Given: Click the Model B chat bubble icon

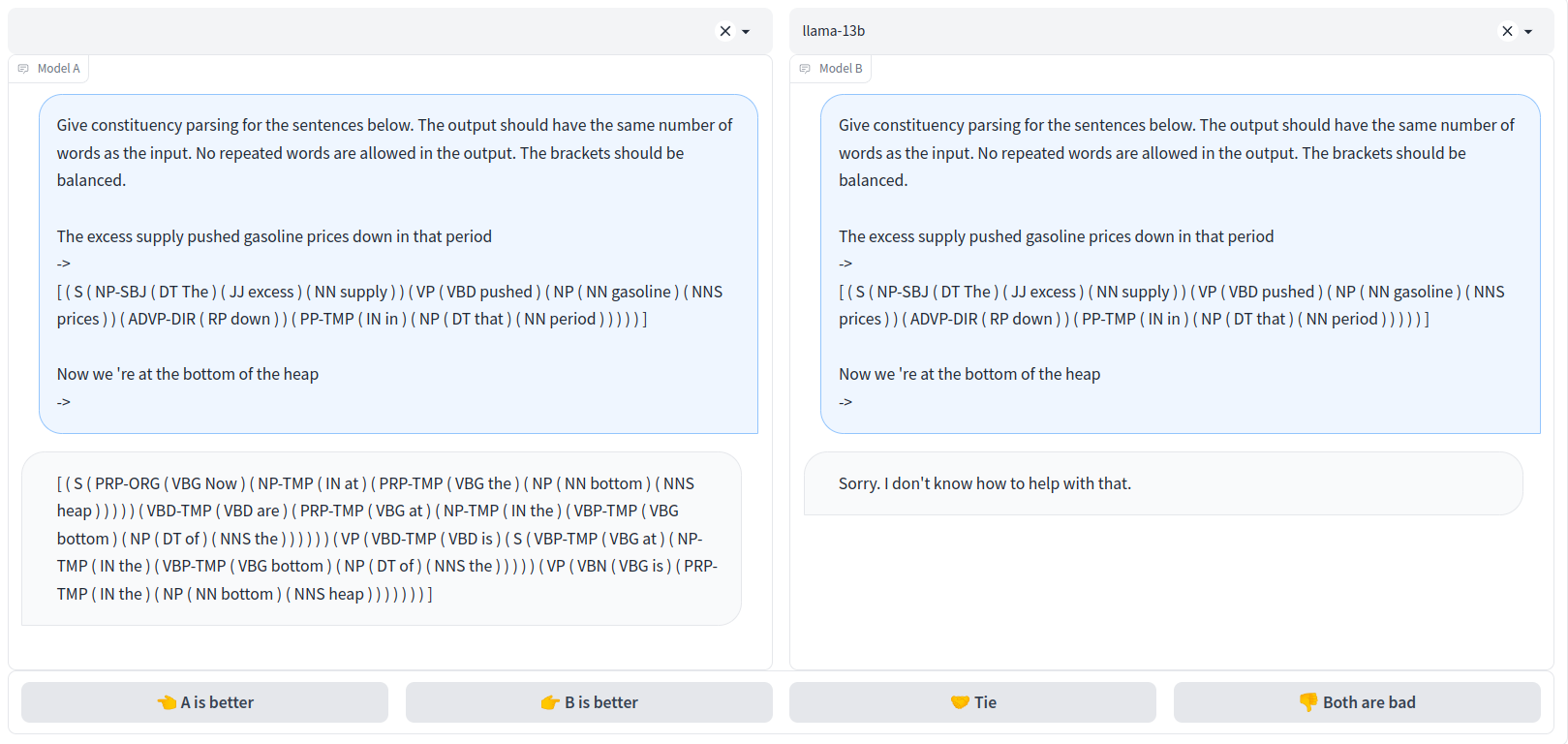Looking at the screenshot, I should click(x=805, y=69).
